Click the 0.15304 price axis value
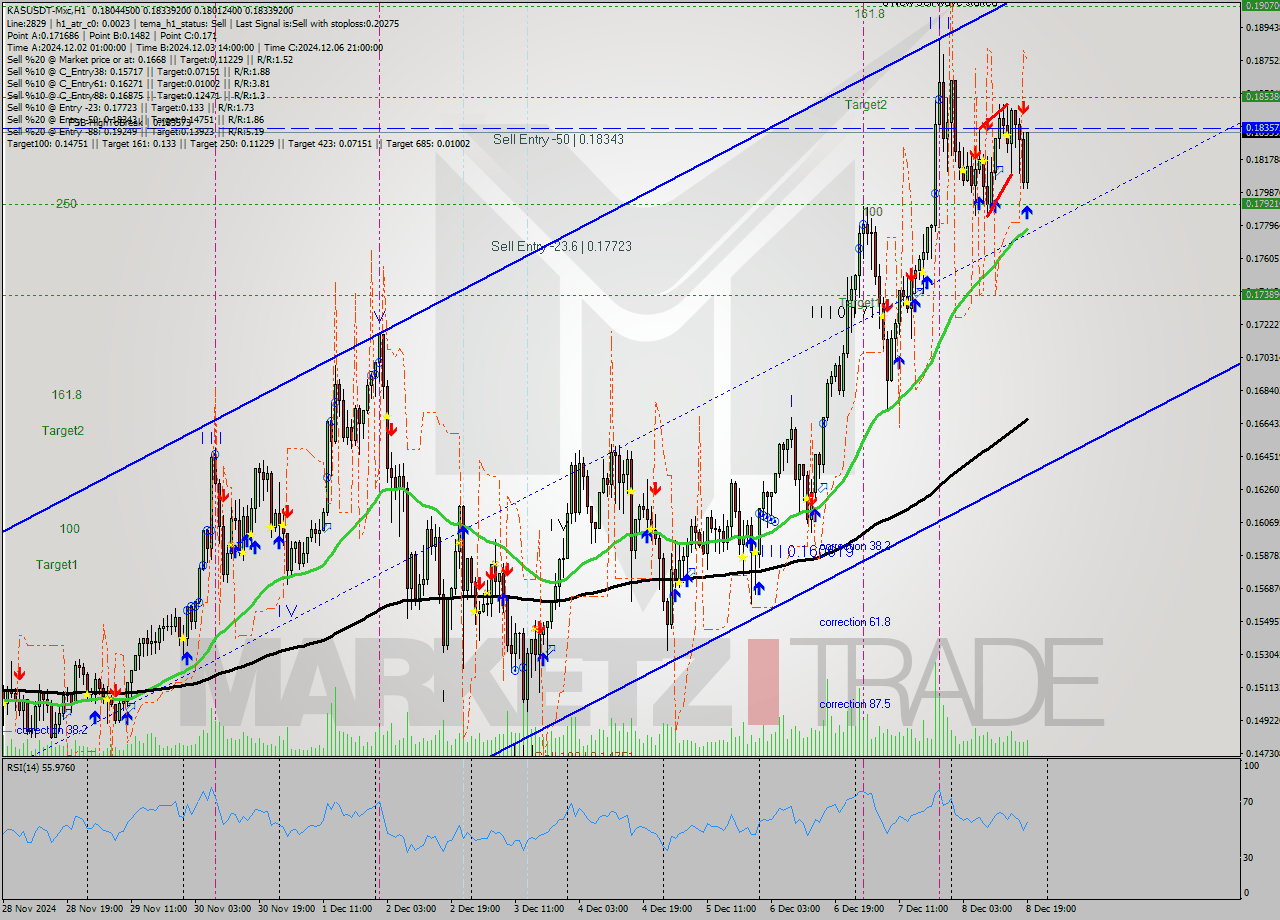Viewport: 1280px width, 920px height. pyautogui.click(x=1262, y=654)
